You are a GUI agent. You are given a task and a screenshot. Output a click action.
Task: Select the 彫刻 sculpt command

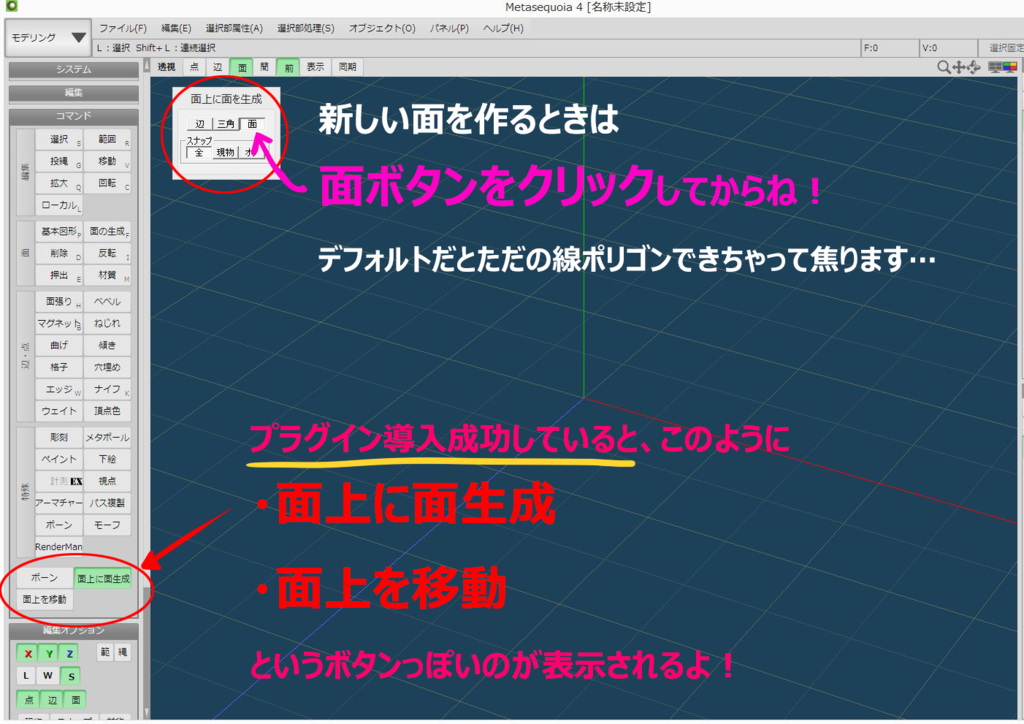click(x=59, y=437)
